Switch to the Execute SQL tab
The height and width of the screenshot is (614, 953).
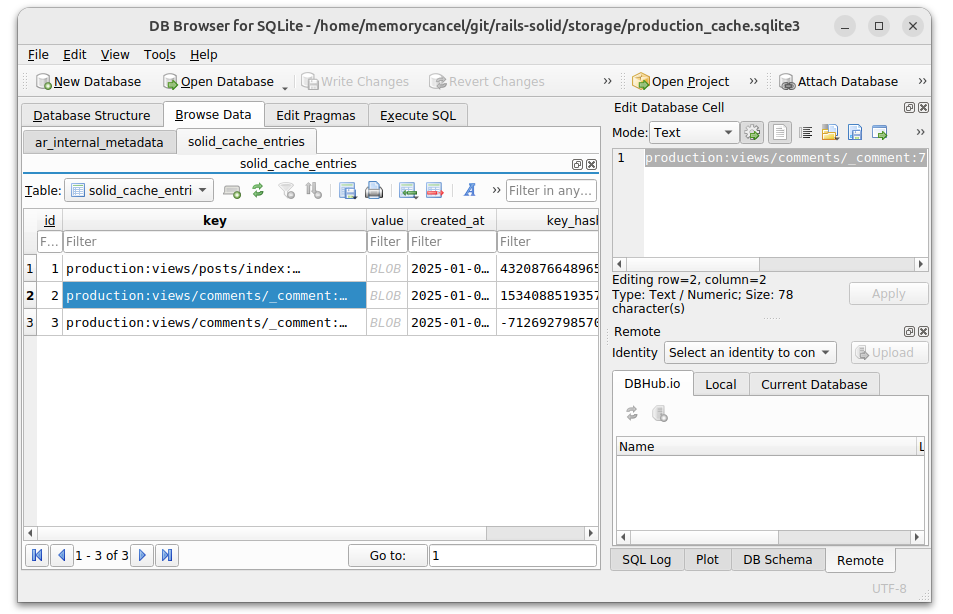pos(418,116)
